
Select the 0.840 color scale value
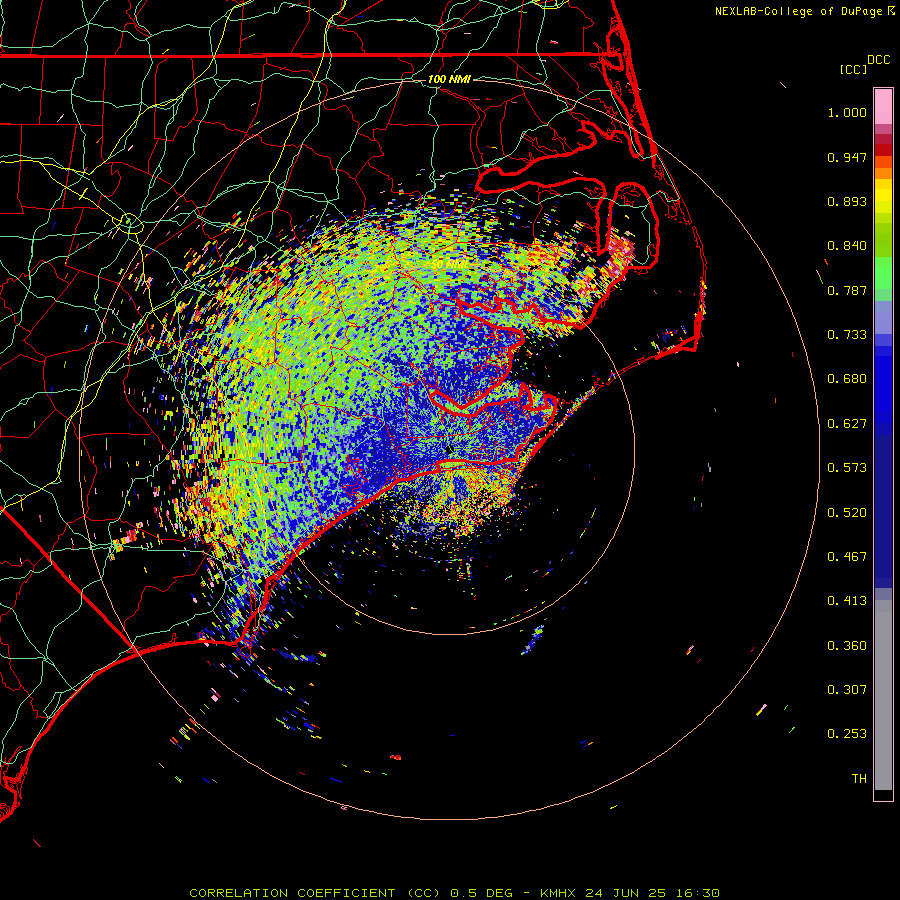tap(847, 246)
